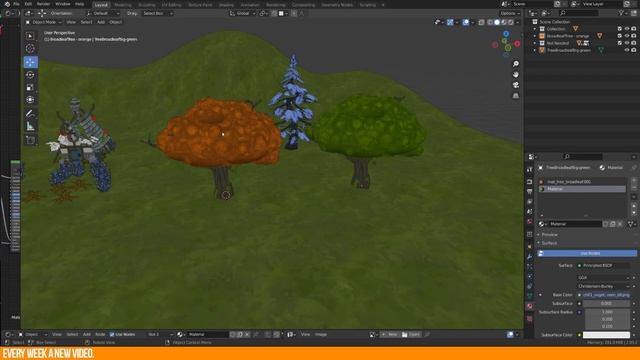
Task: Select the Cursor tool in viewport toolbar
Action: pos(30,49)
